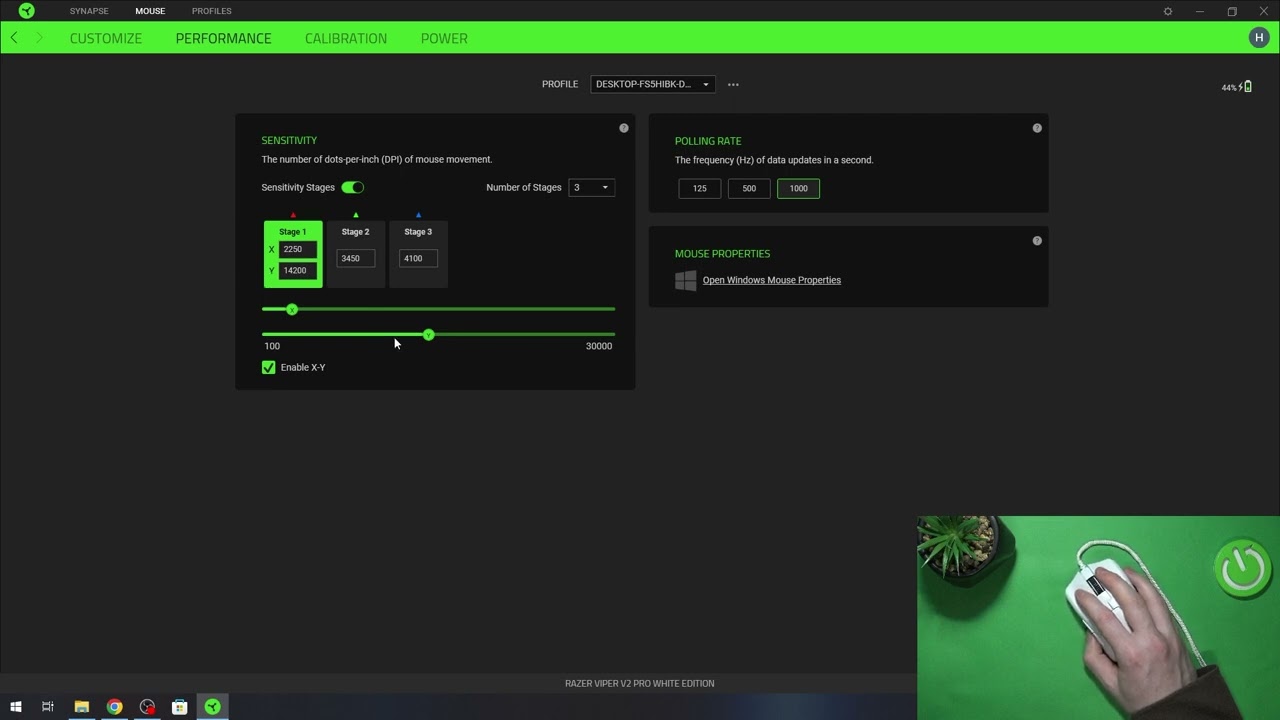The image size is (1280, 720).
Task: Click the Razer Viper V2 Pro White Edition label
Action: point(640,683)
